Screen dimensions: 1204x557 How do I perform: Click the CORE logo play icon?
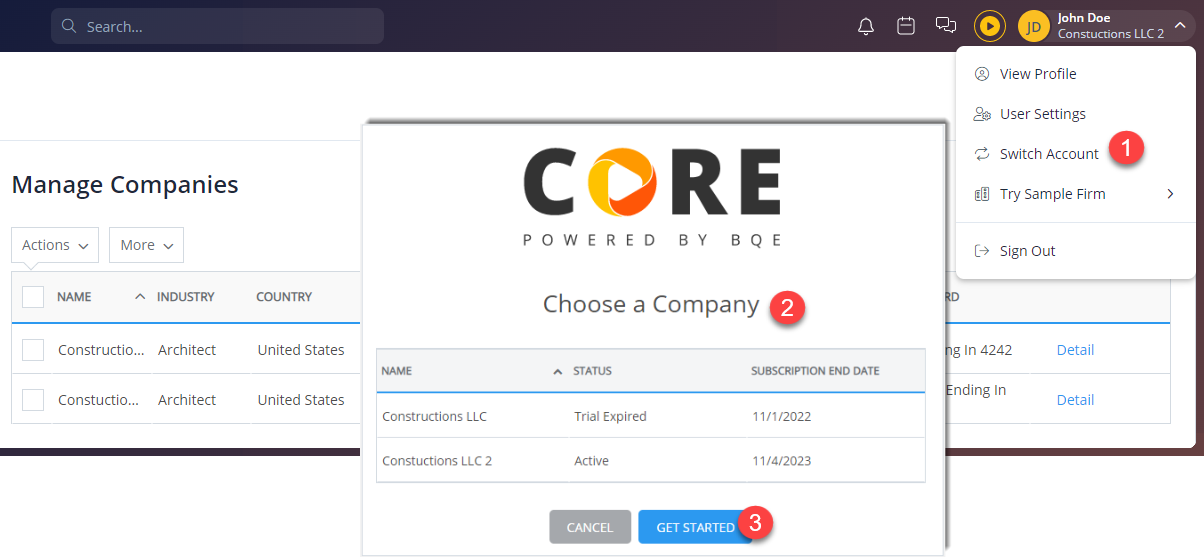point(625,182)
